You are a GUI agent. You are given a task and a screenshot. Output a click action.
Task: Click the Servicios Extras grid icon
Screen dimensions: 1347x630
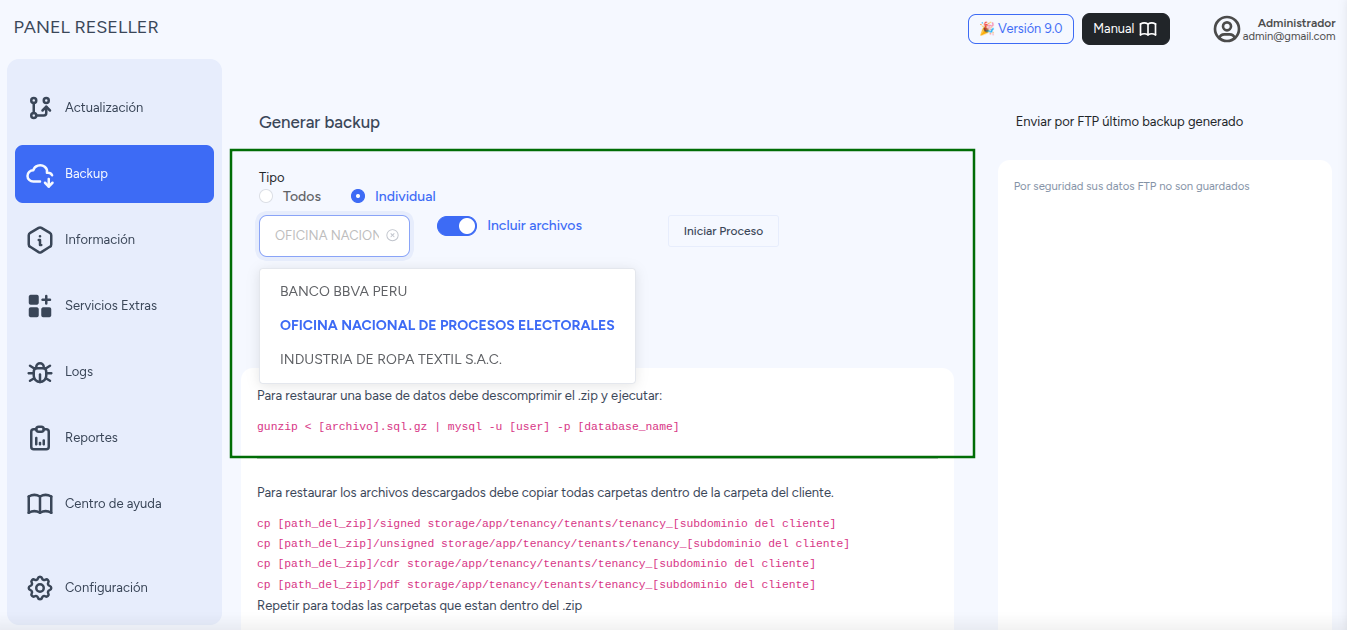[40, 306]
